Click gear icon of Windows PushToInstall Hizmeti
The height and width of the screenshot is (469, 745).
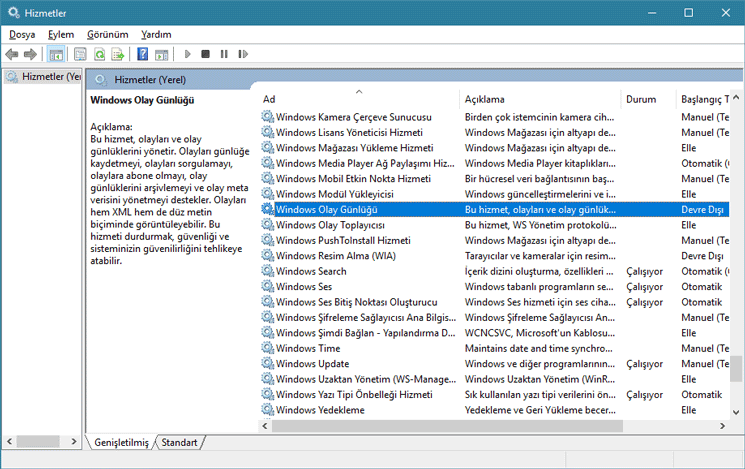click(x=267, y=240)
